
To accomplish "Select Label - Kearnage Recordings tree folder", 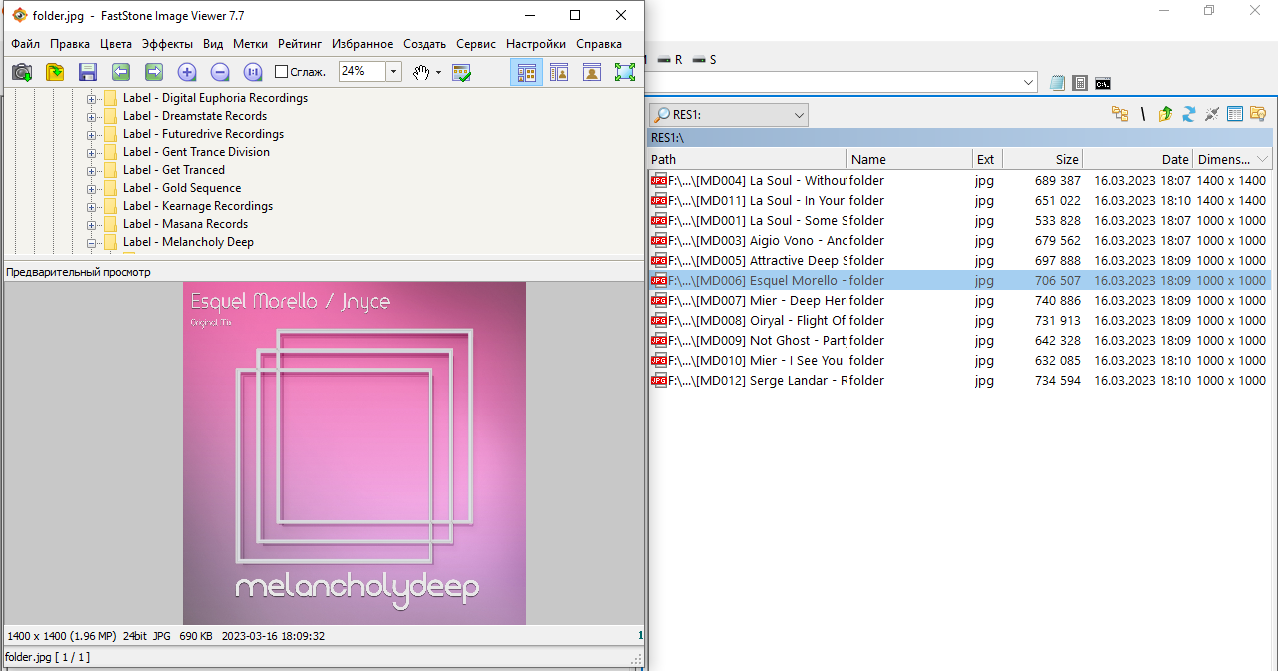I will click(198, 206).
